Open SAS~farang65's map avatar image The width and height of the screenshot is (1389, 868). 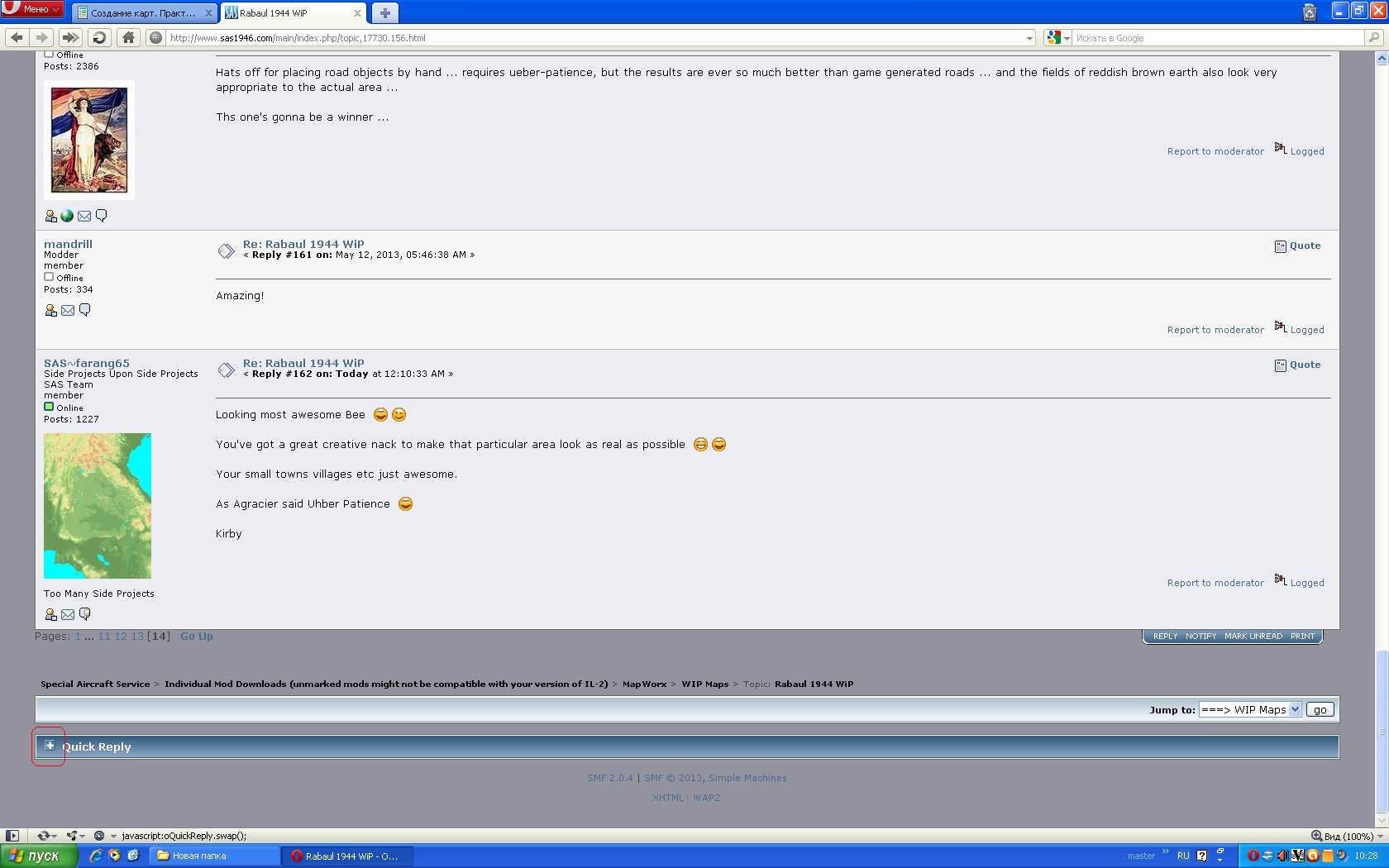[x=98, y=506]
